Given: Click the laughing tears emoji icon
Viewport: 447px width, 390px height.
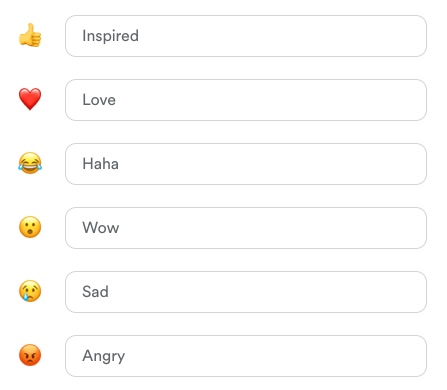Looking at the screenshot, I should (x=30, y=163).
